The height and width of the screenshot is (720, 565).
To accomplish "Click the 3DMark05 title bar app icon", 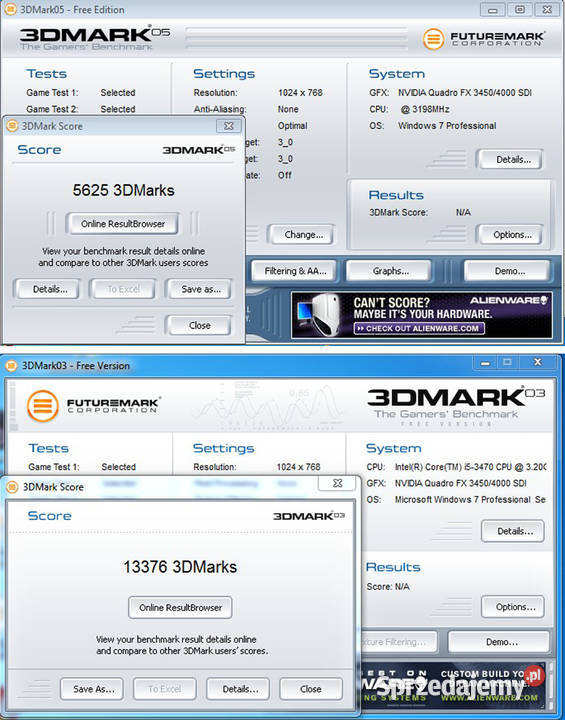I will click(x=11, y=9).
